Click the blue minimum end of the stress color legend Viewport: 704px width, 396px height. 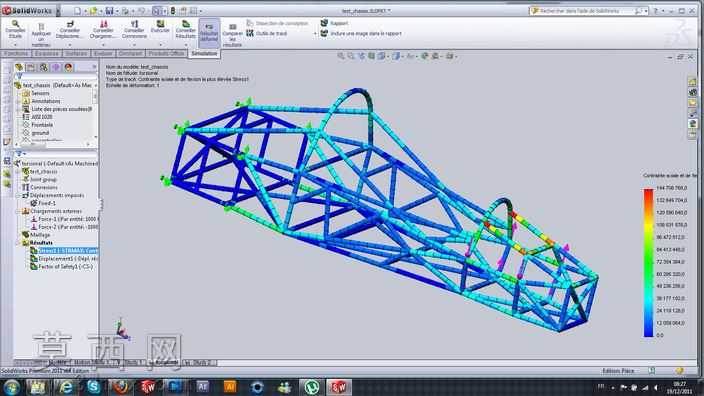click(648, 333)
